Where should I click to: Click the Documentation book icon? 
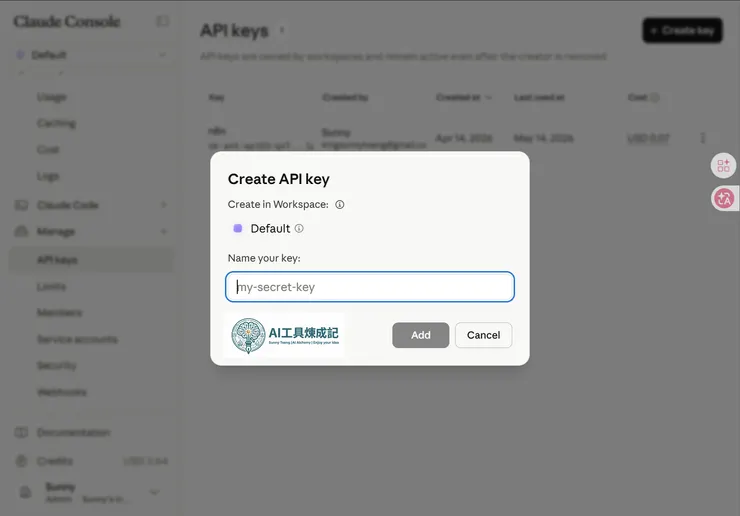pos(21,432)
